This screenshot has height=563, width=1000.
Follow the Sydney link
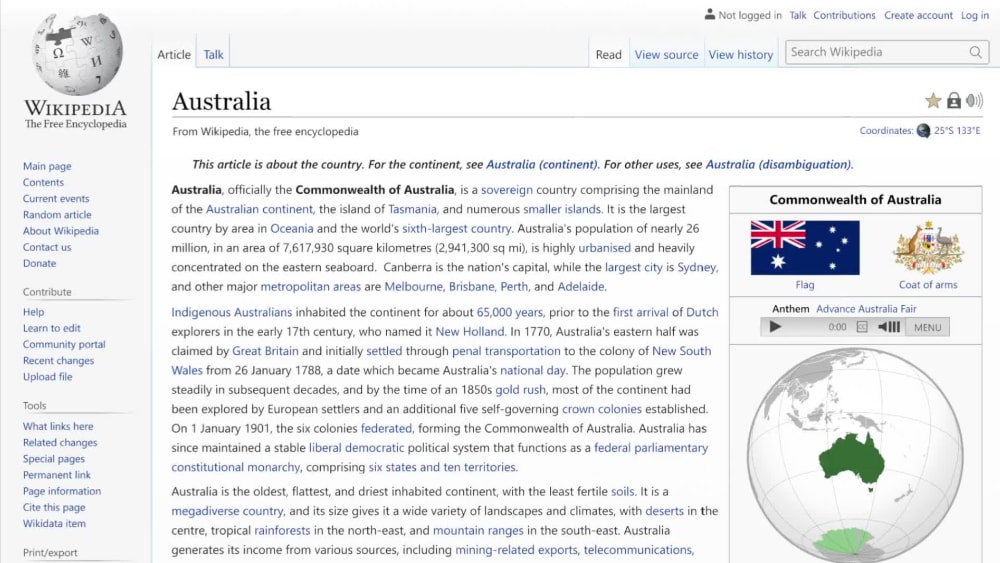[696, 267]
